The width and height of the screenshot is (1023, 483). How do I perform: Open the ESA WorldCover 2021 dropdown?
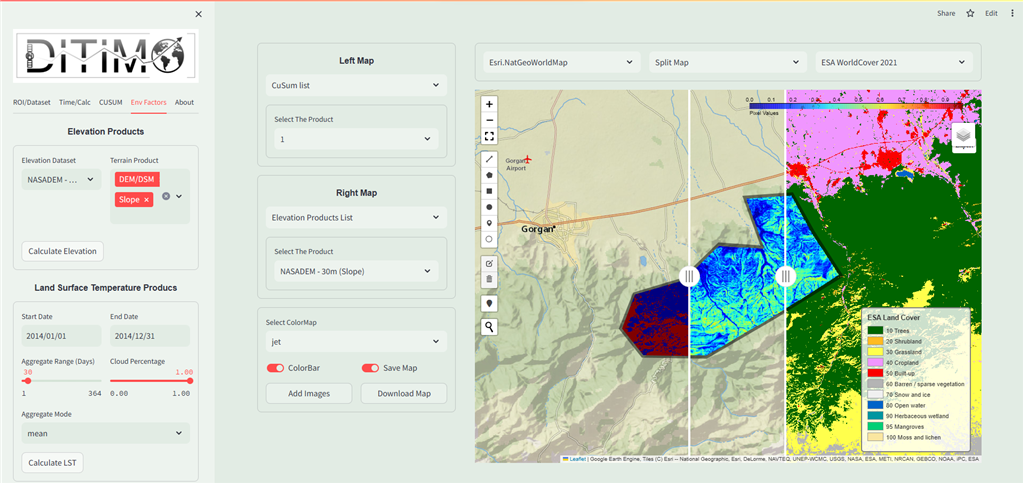pyautogui.click(x=894, y=62)
